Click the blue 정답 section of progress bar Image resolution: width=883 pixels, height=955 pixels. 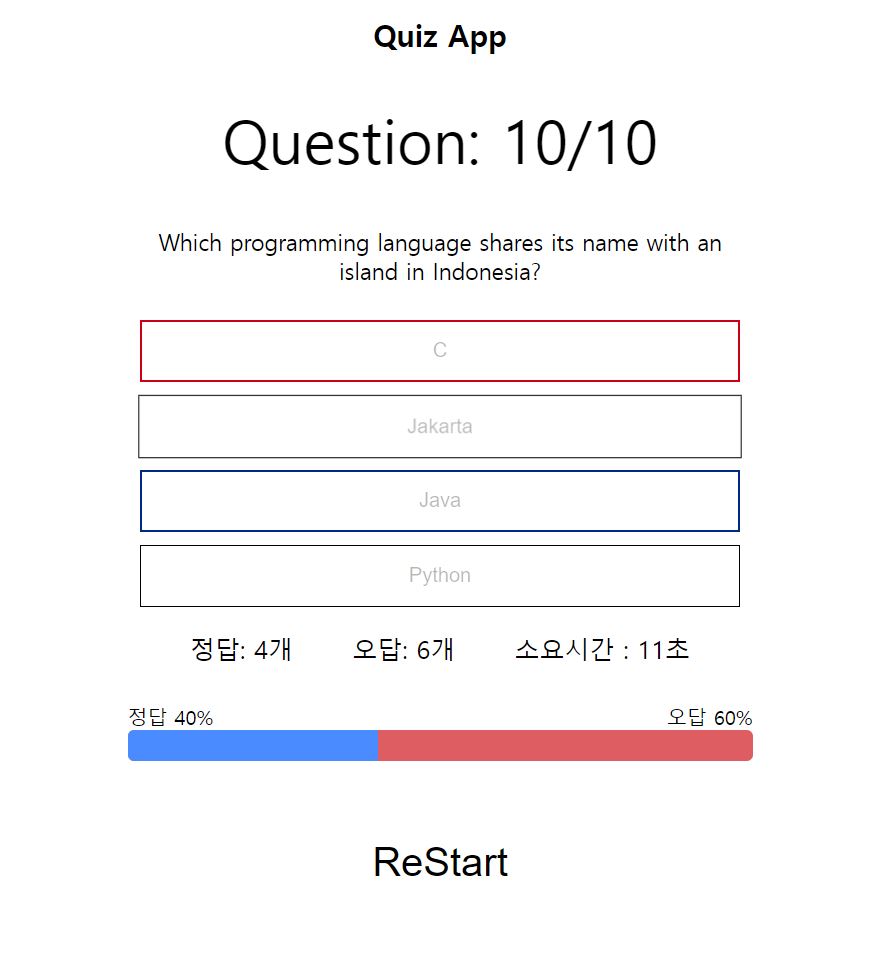pyautogui.click(x=250, y=745)
